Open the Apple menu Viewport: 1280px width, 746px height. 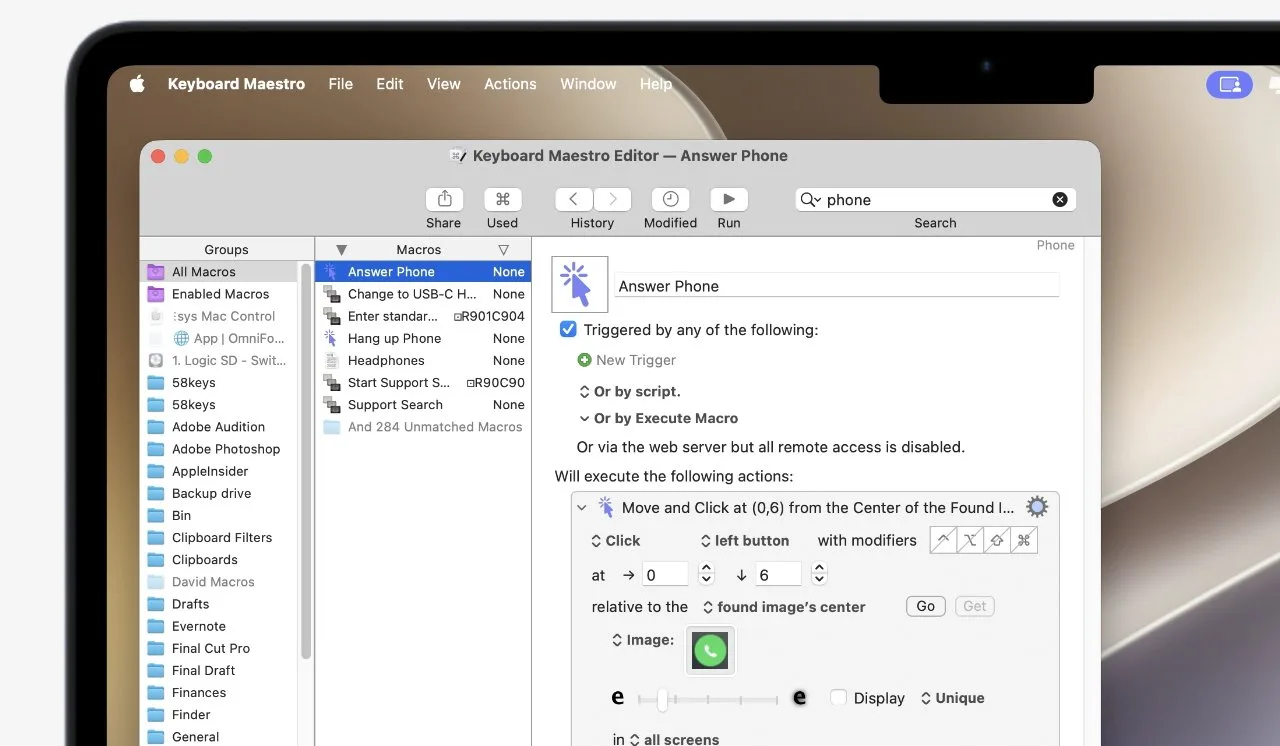[x=137, y=84]
